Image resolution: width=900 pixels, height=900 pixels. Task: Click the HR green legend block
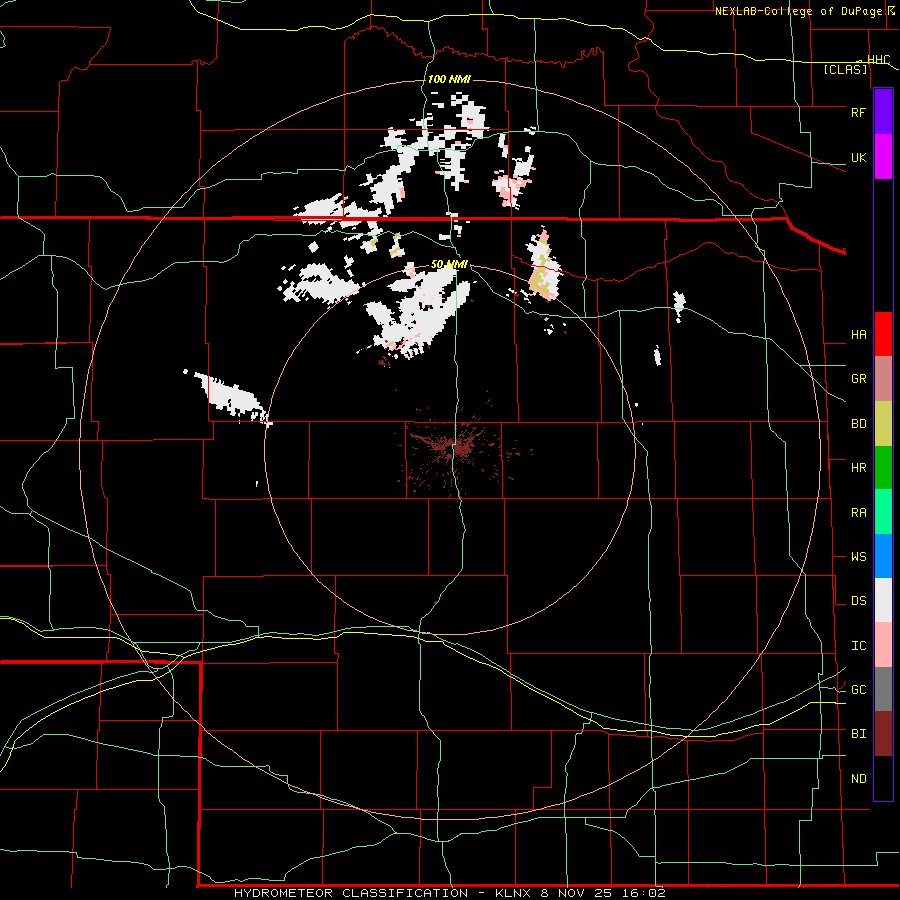click(883, 468)
